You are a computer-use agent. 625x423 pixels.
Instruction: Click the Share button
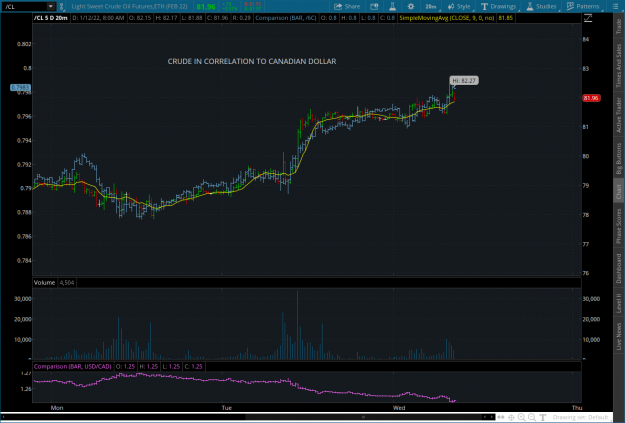tap(347, 6)
